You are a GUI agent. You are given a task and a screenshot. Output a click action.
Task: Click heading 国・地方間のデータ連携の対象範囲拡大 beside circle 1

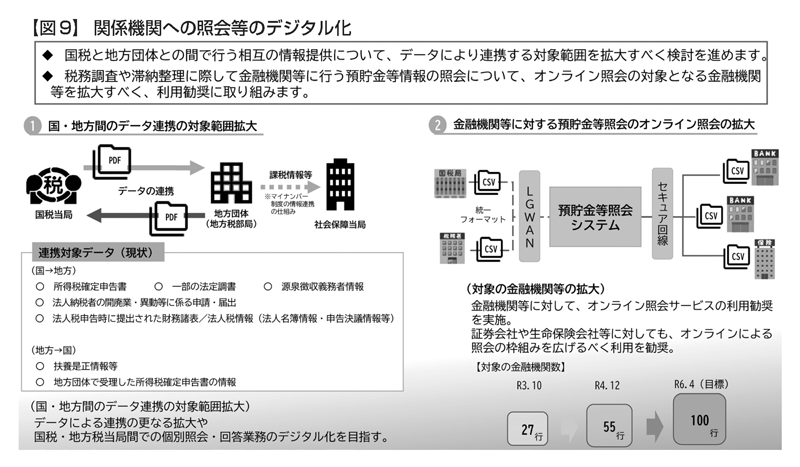coord(152,126)
